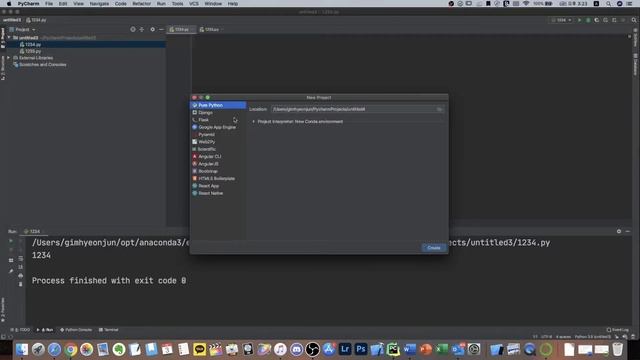Open PyCharm icon in the Dock
Viewport: 640px width, 360px height.
[x=393, y=349]
